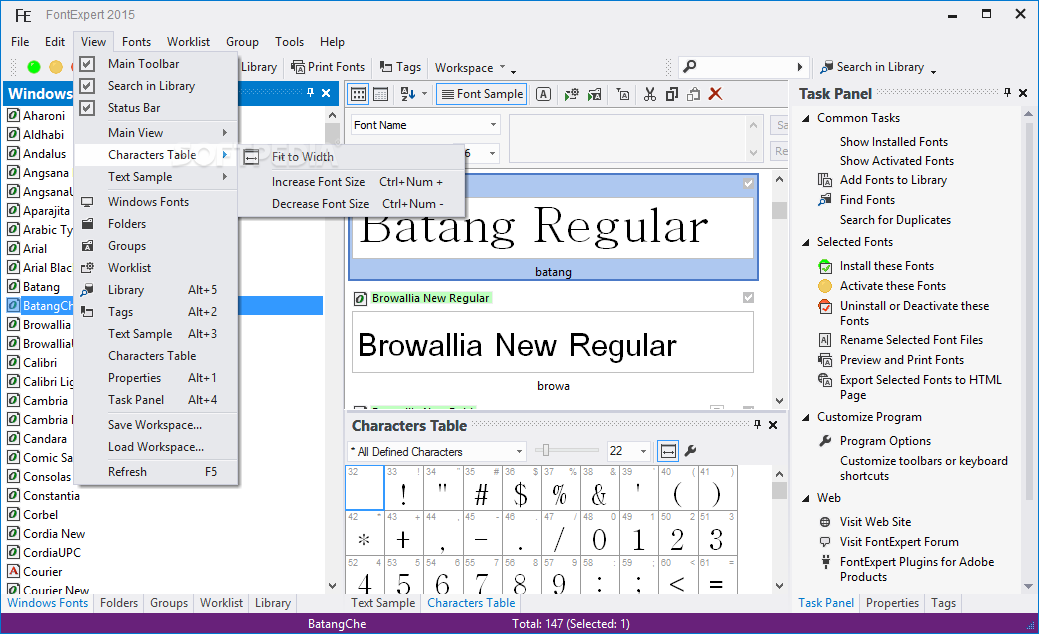The image size is (1039, 634).
Task: Open the All Defined Characters dropdown
Action: 519,451
